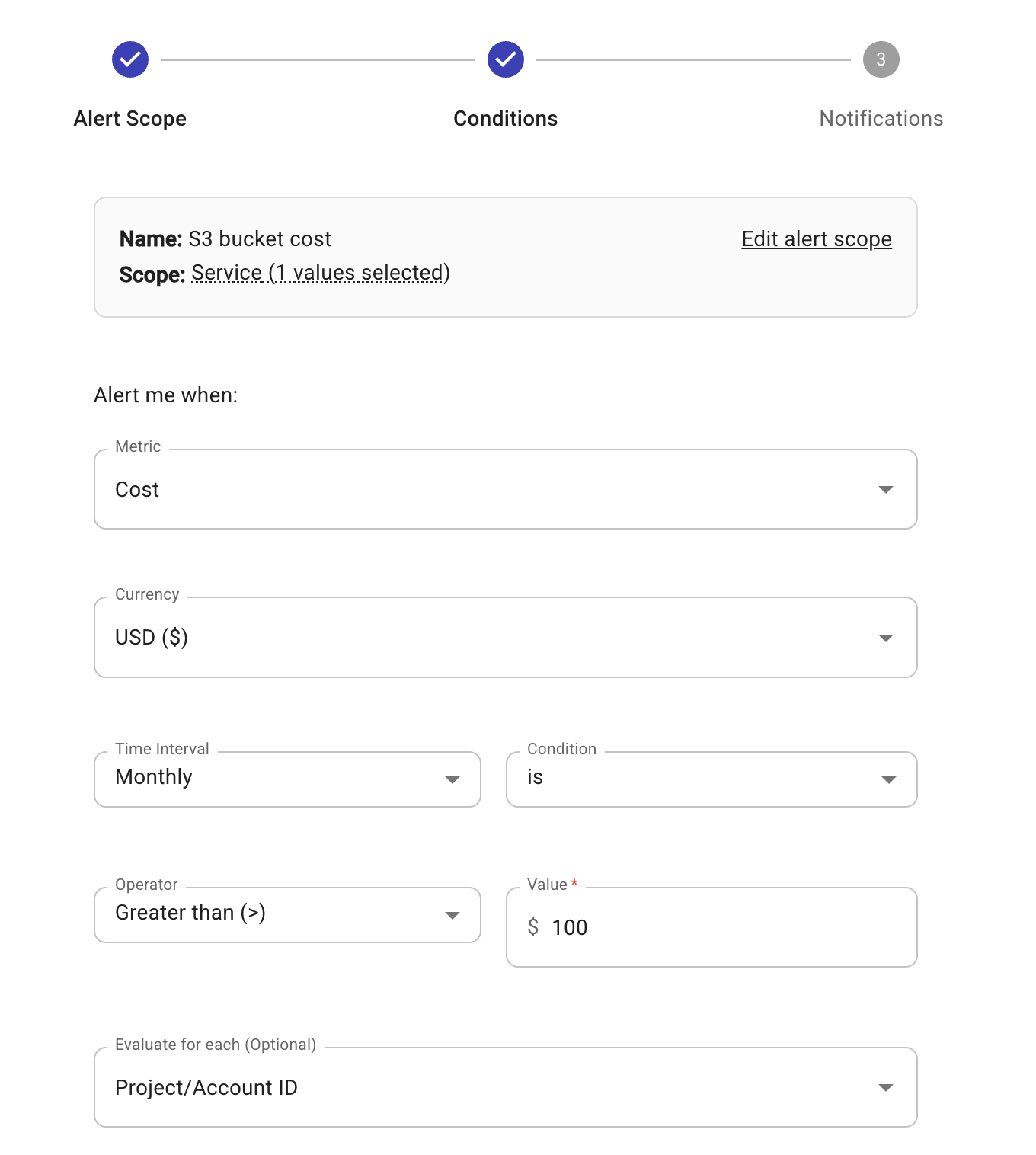This screenshot has height=1155, width=1036.
Task: Open the Currency selector showing USD
Action: point(505,637)
